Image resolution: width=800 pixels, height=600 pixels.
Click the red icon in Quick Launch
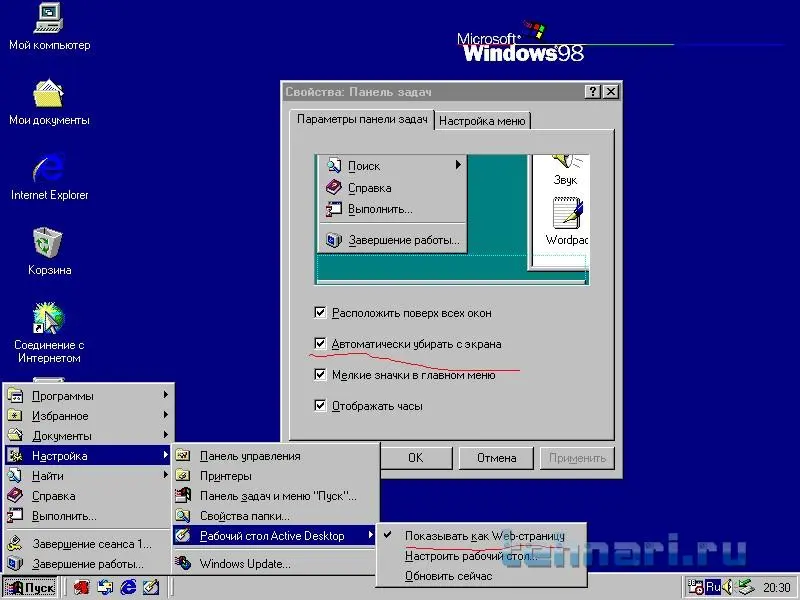click(x=81, y=587)
